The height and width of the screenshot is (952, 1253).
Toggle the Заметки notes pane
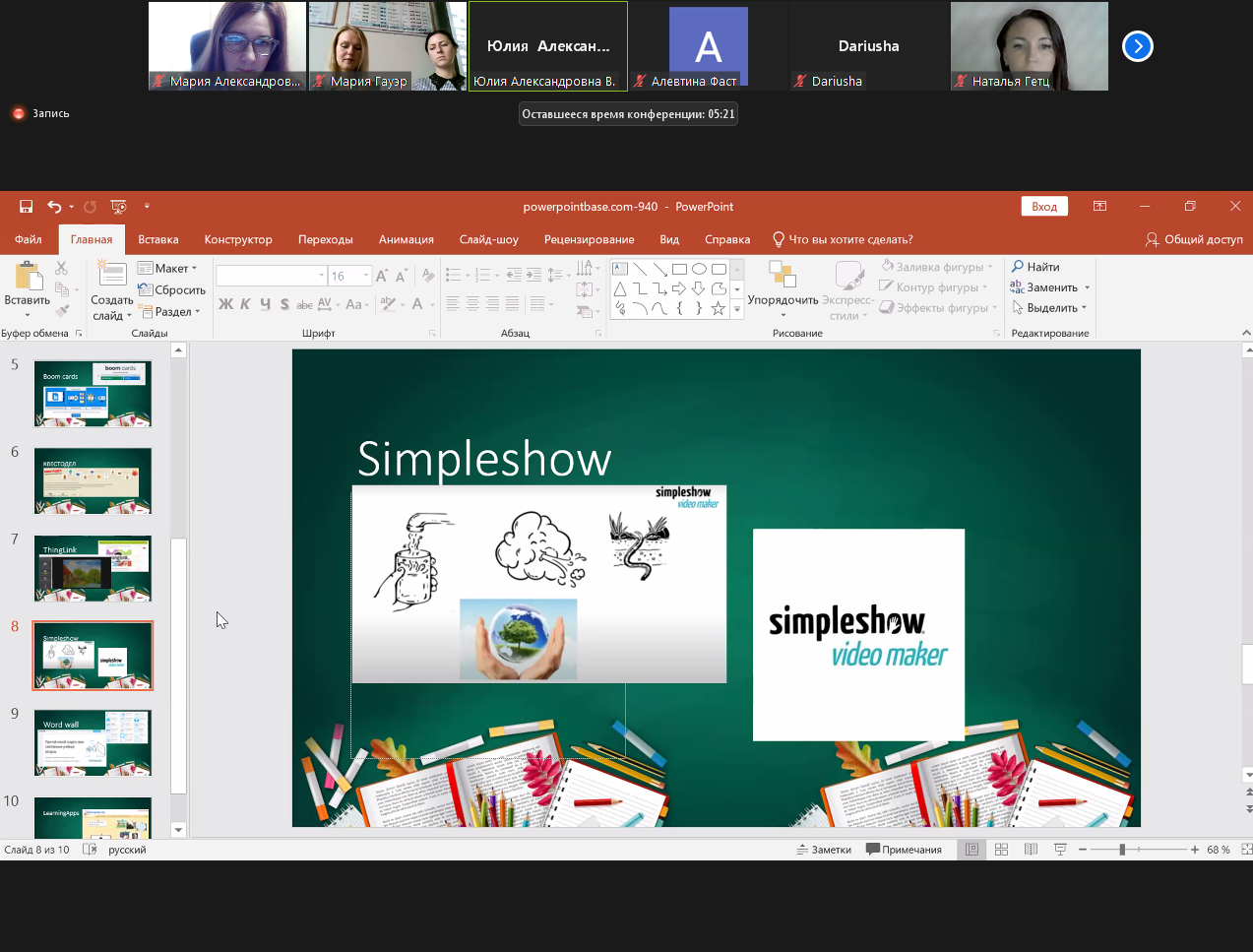click(824, 850)
